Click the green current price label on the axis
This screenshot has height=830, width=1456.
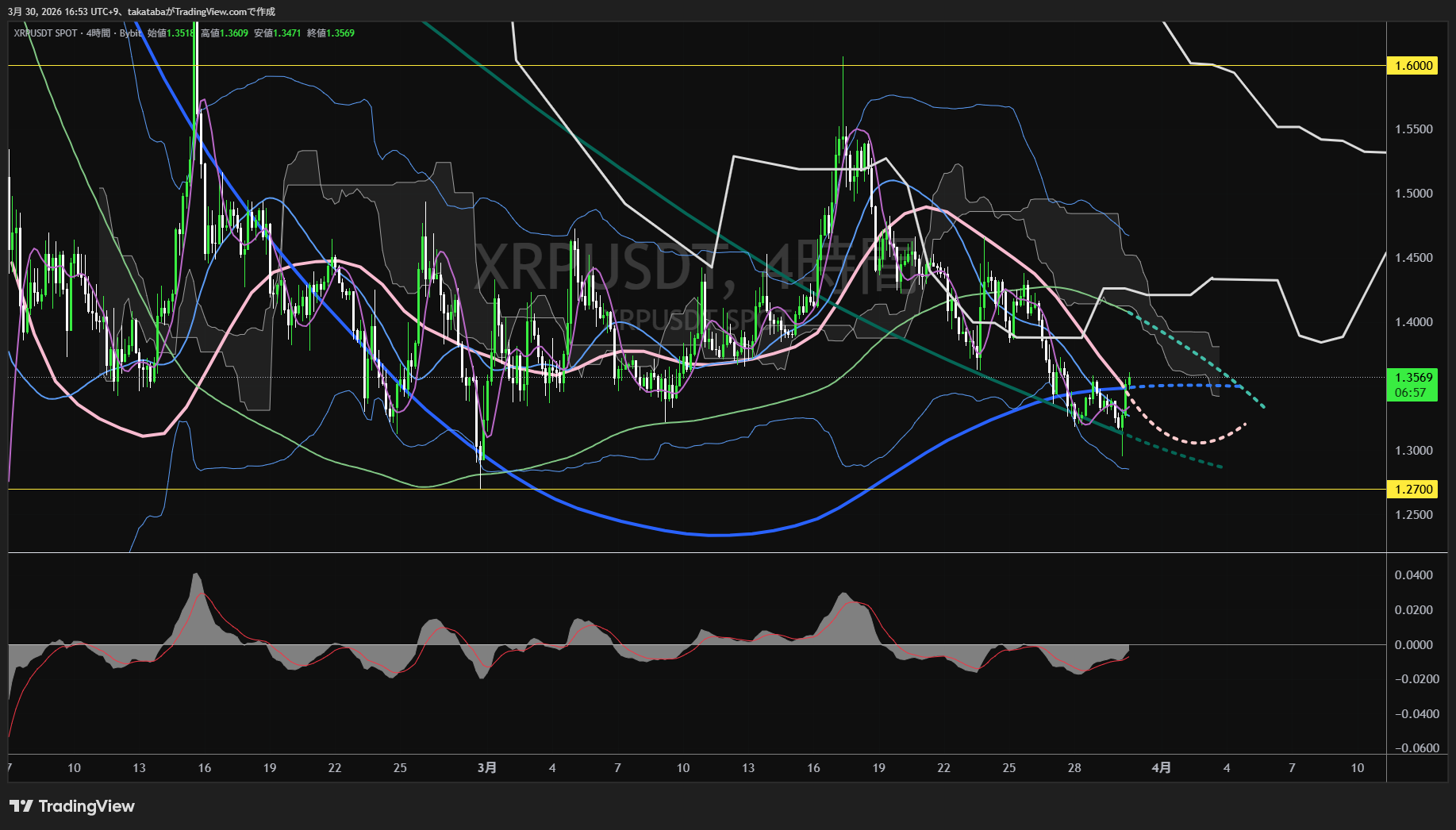[x=1412, y=378]
